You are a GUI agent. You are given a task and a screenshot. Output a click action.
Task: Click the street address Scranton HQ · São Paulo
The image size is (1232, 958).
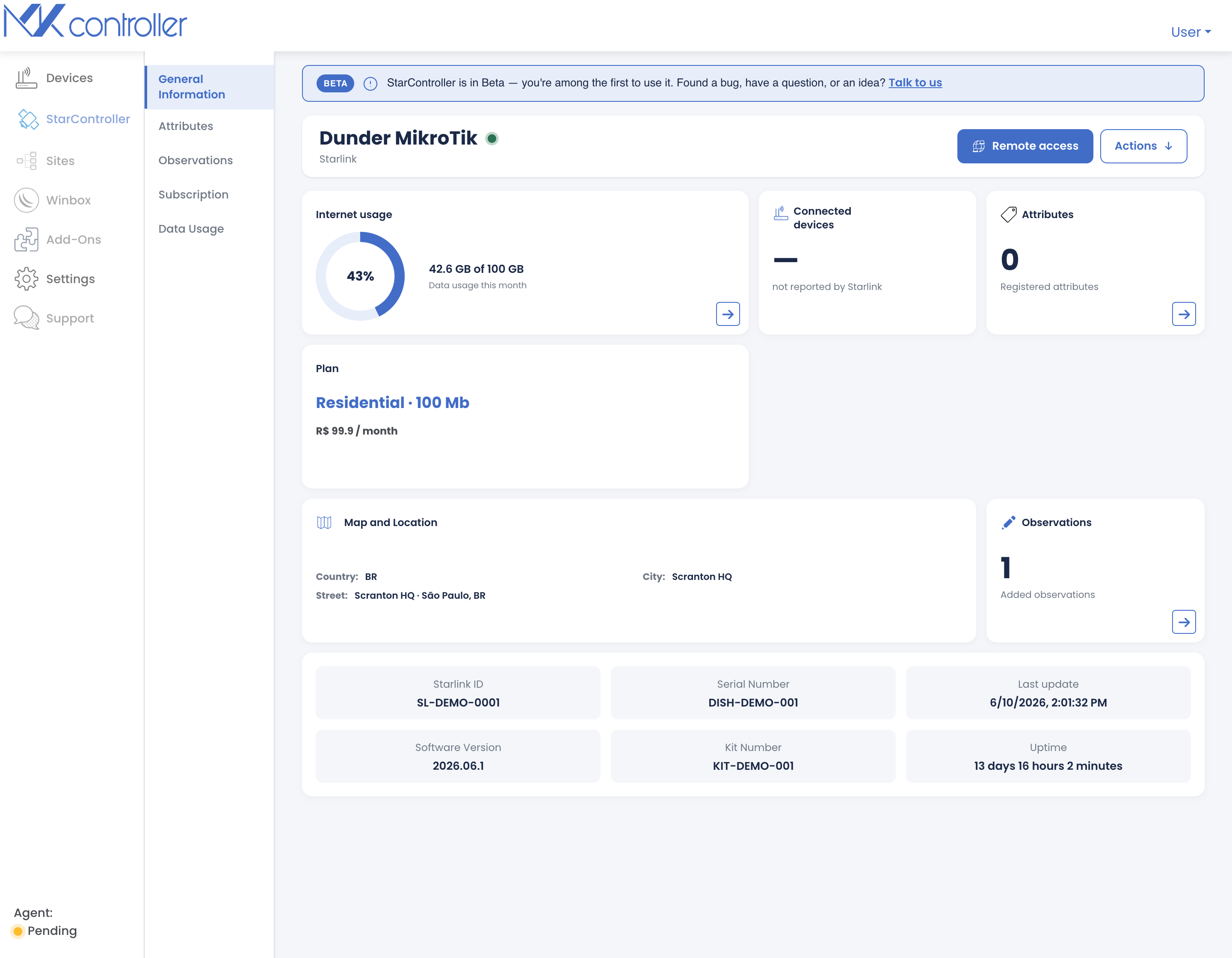pos(420,595)
